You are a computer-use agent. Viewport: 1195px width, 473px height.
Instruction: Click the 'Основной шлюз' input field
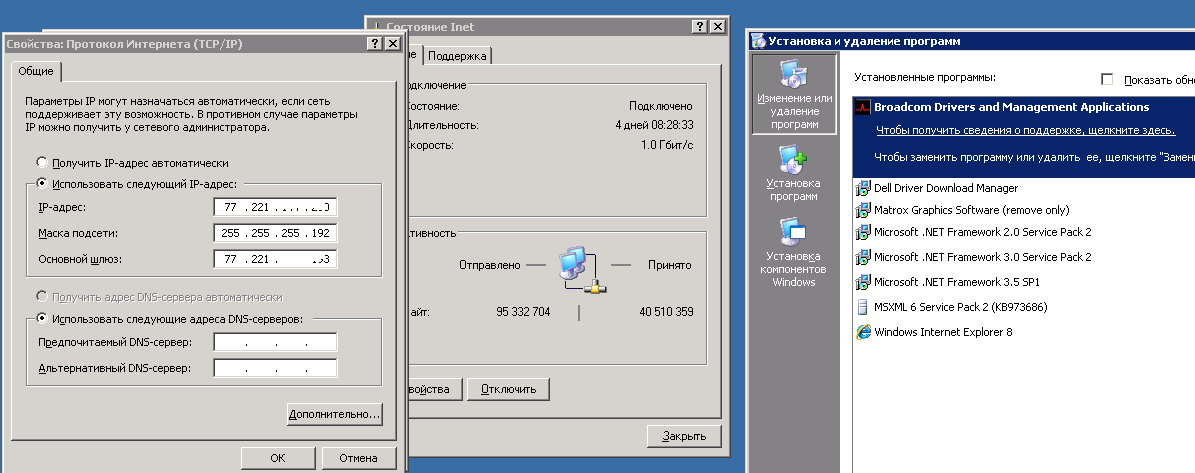pyautogui.click(x=275, y=259)
